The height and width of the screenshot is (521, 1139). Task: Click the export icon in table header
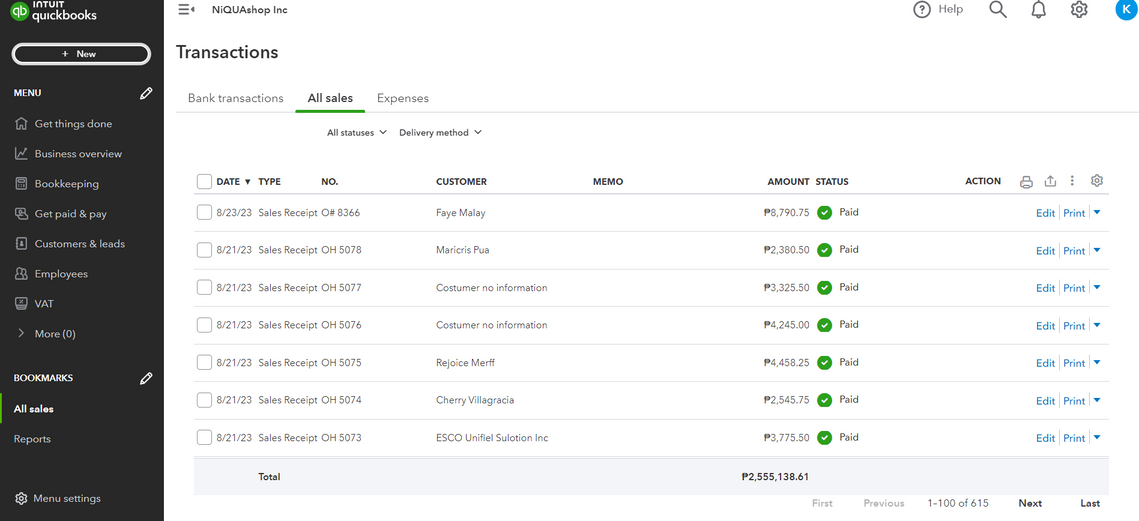coord(1050,182)
